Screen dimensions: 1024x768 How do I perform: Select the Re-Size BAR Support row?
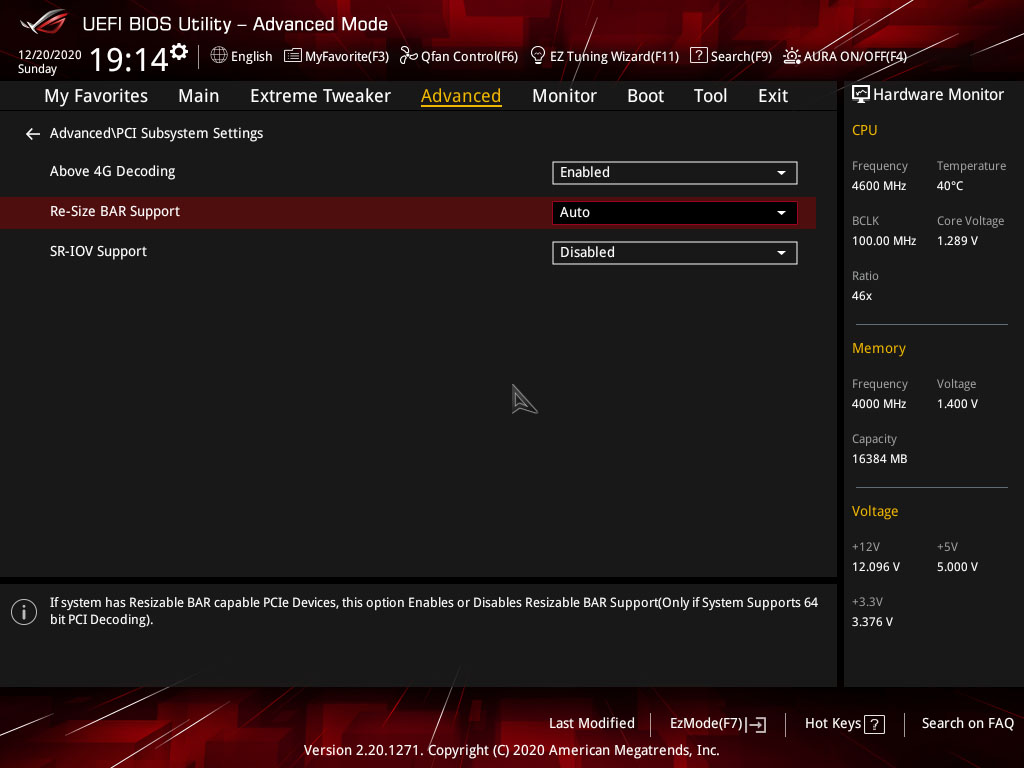pos(408,212)
